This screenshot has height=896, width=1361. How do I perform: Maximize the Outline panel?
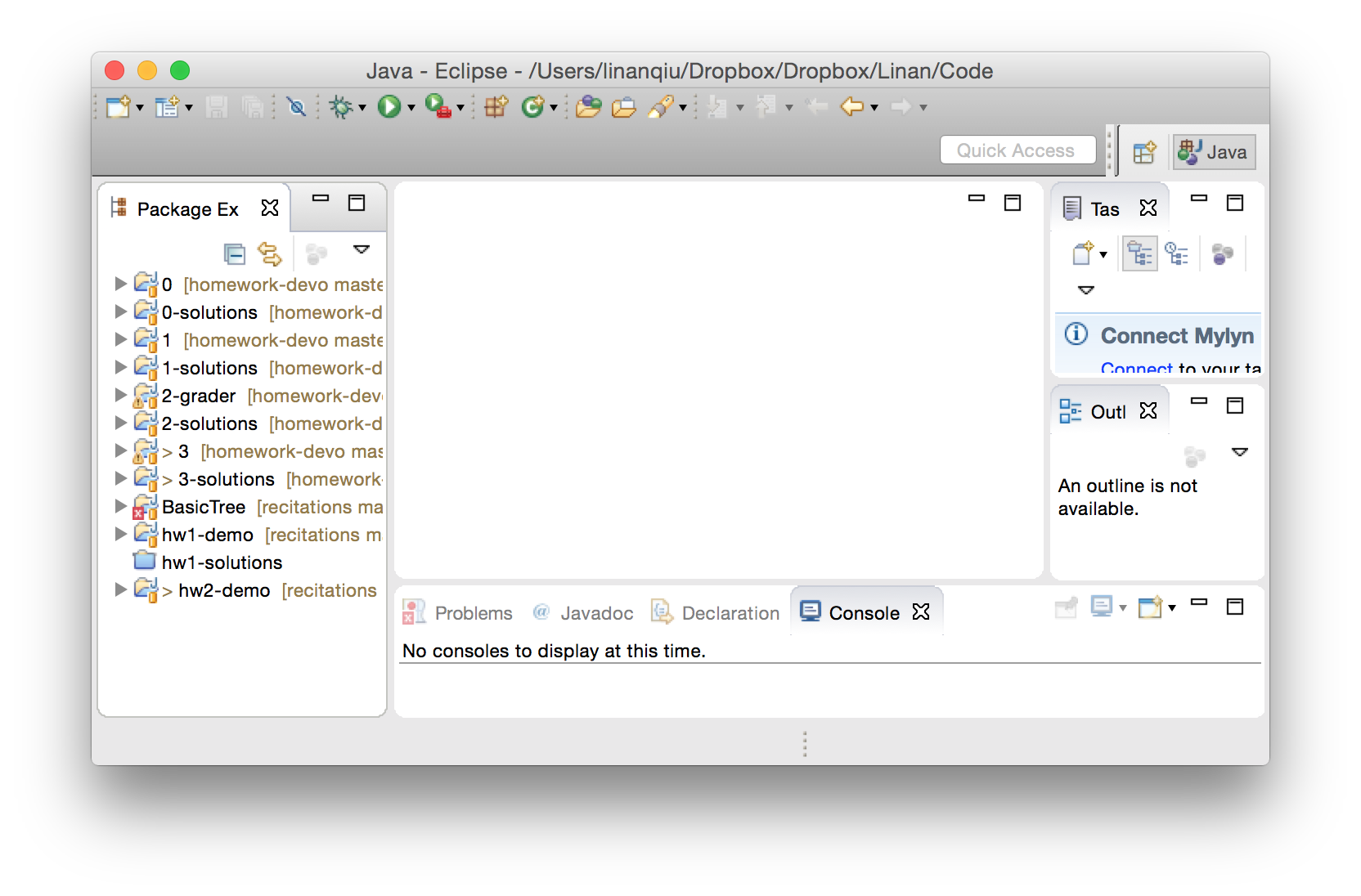pos(1235,405)
